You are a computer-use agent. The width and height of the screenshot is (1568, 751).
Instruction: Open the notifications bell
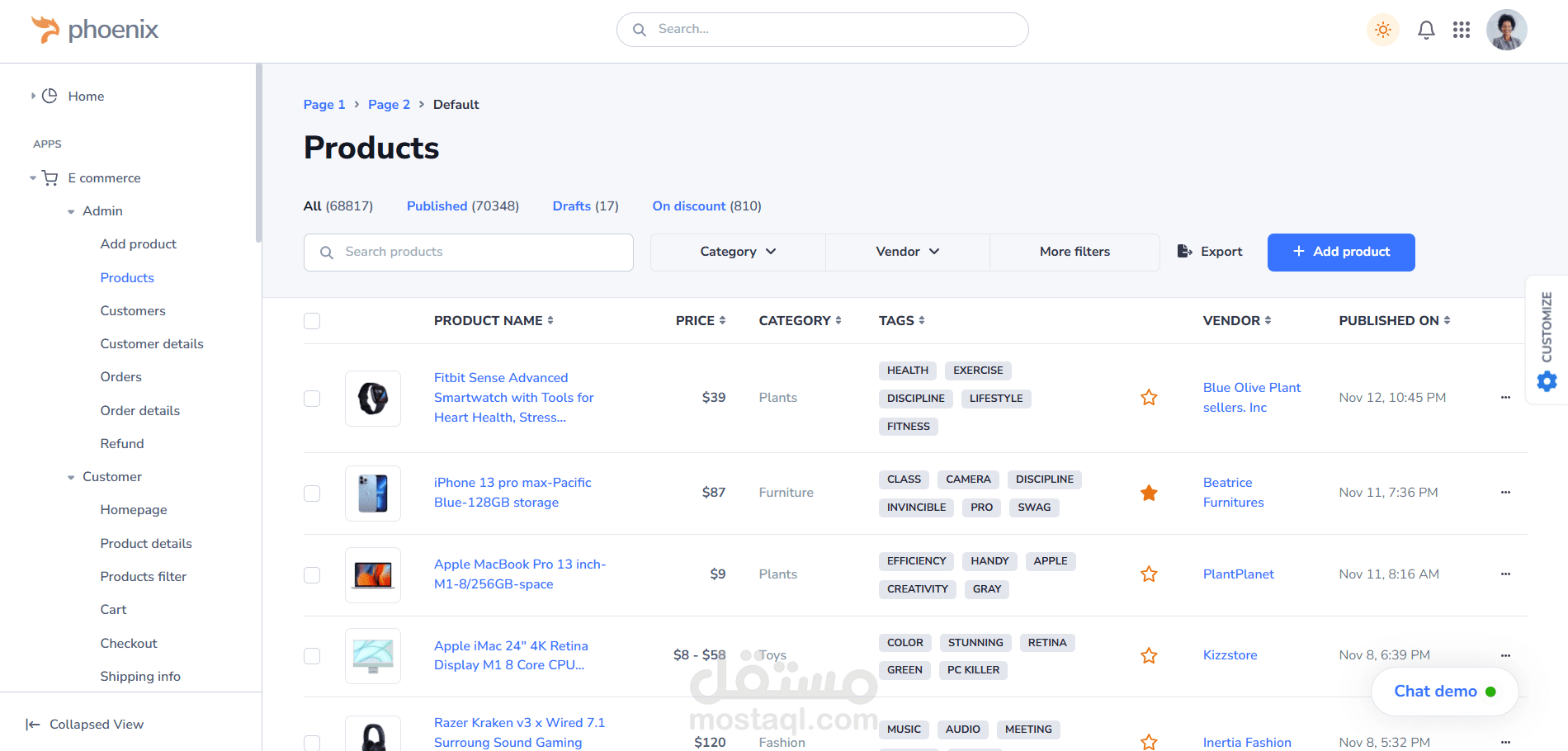[x=1426, y=30]
